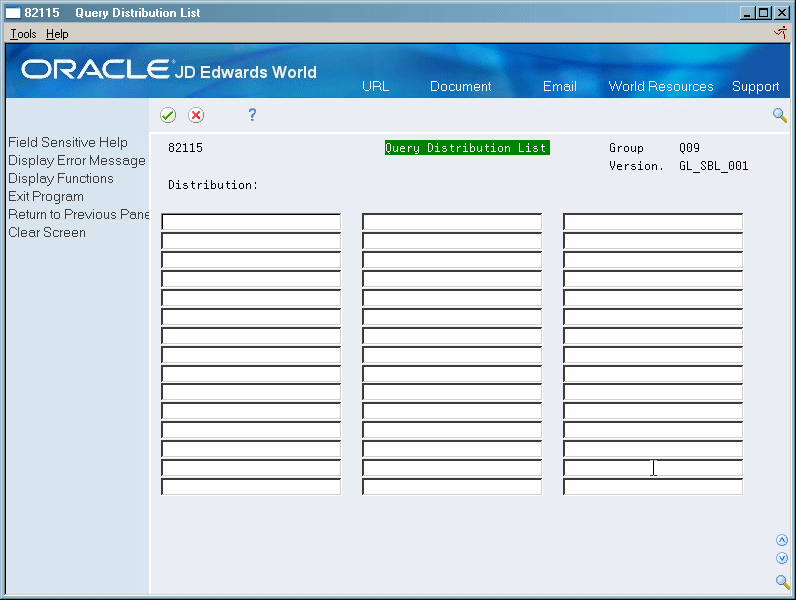This screenshot has height=600, width=796.
Task: Minimize the Query Distribution List window
Action: pyautogui.click(x=746, y=13)
